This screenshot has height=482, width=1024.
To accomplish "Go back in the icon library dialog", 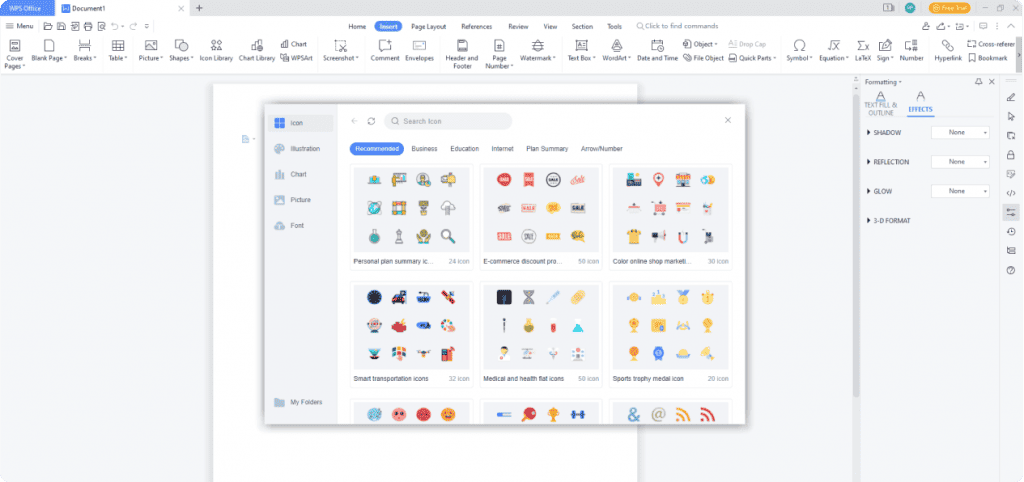I will pos(355,121).
